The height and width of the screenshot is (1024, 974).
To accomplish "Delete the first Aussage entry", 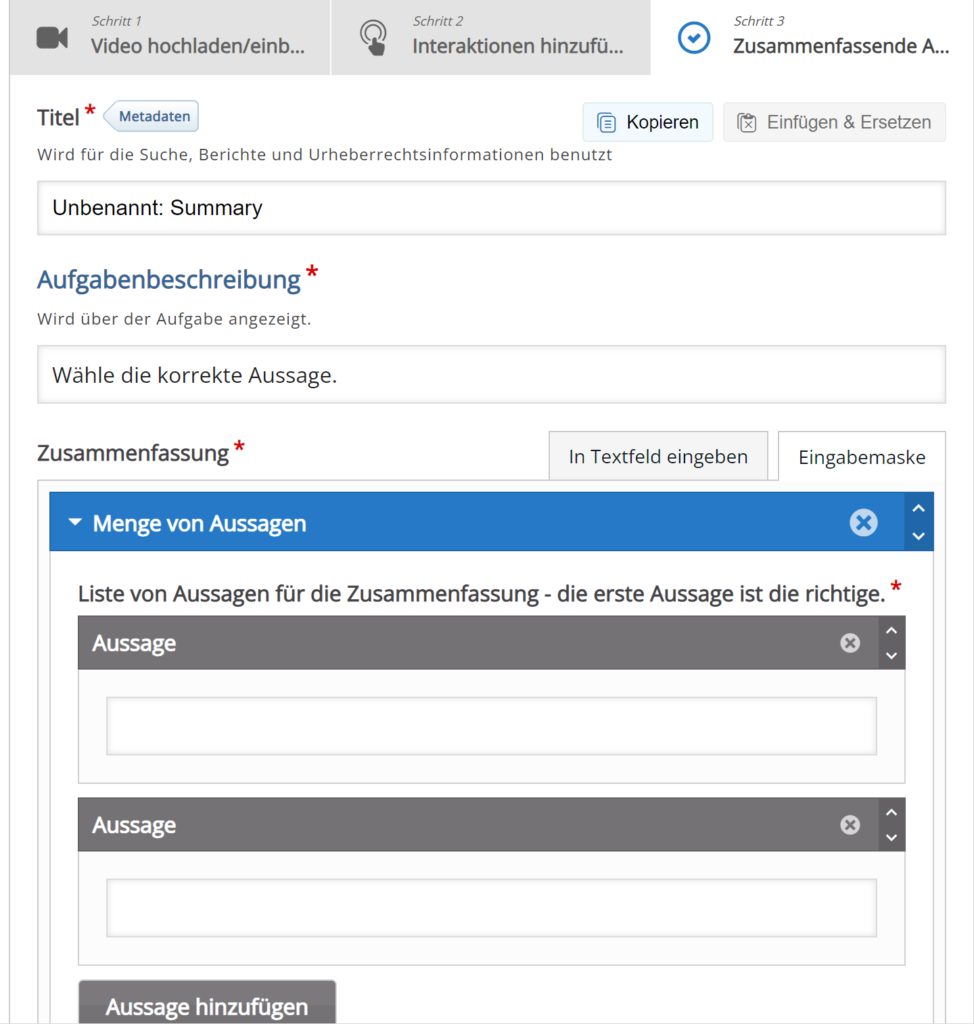I will tap(850, 643).
